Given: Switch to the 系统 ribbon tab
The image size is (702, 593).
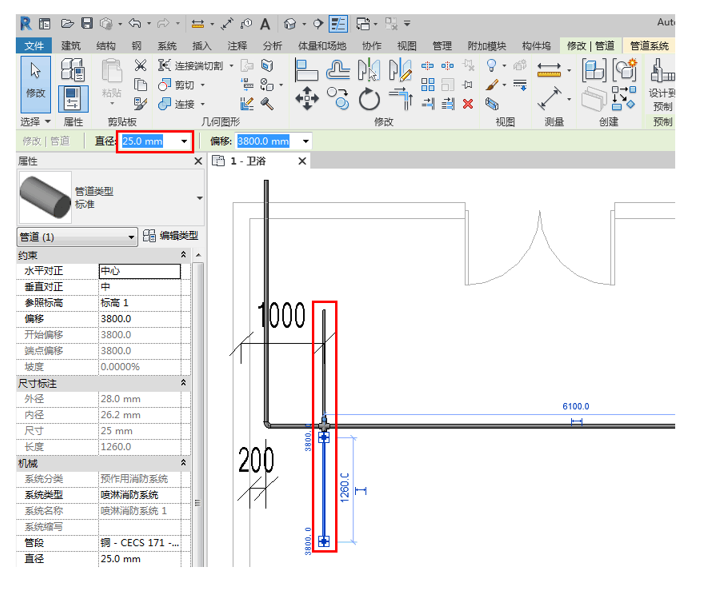Looking at the screenshot, I should point(167,46).
